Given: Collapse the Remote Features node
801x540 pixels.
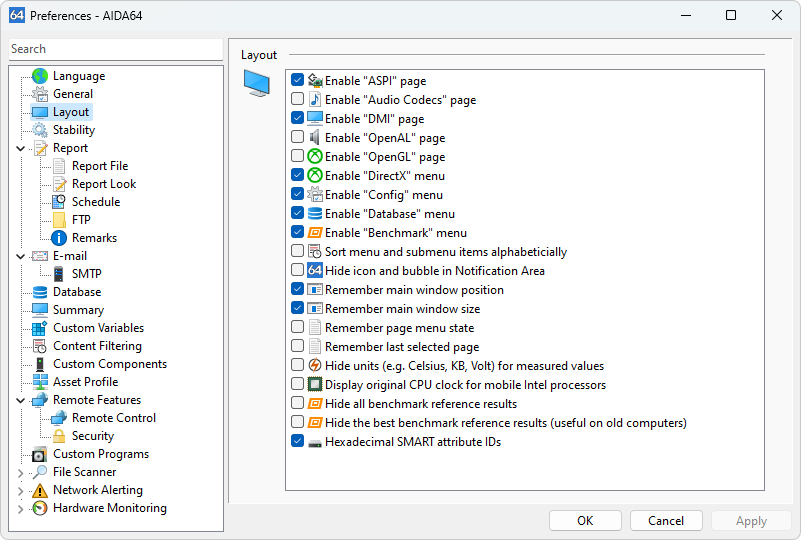Looking at the screenshot, I should (20, 401).
